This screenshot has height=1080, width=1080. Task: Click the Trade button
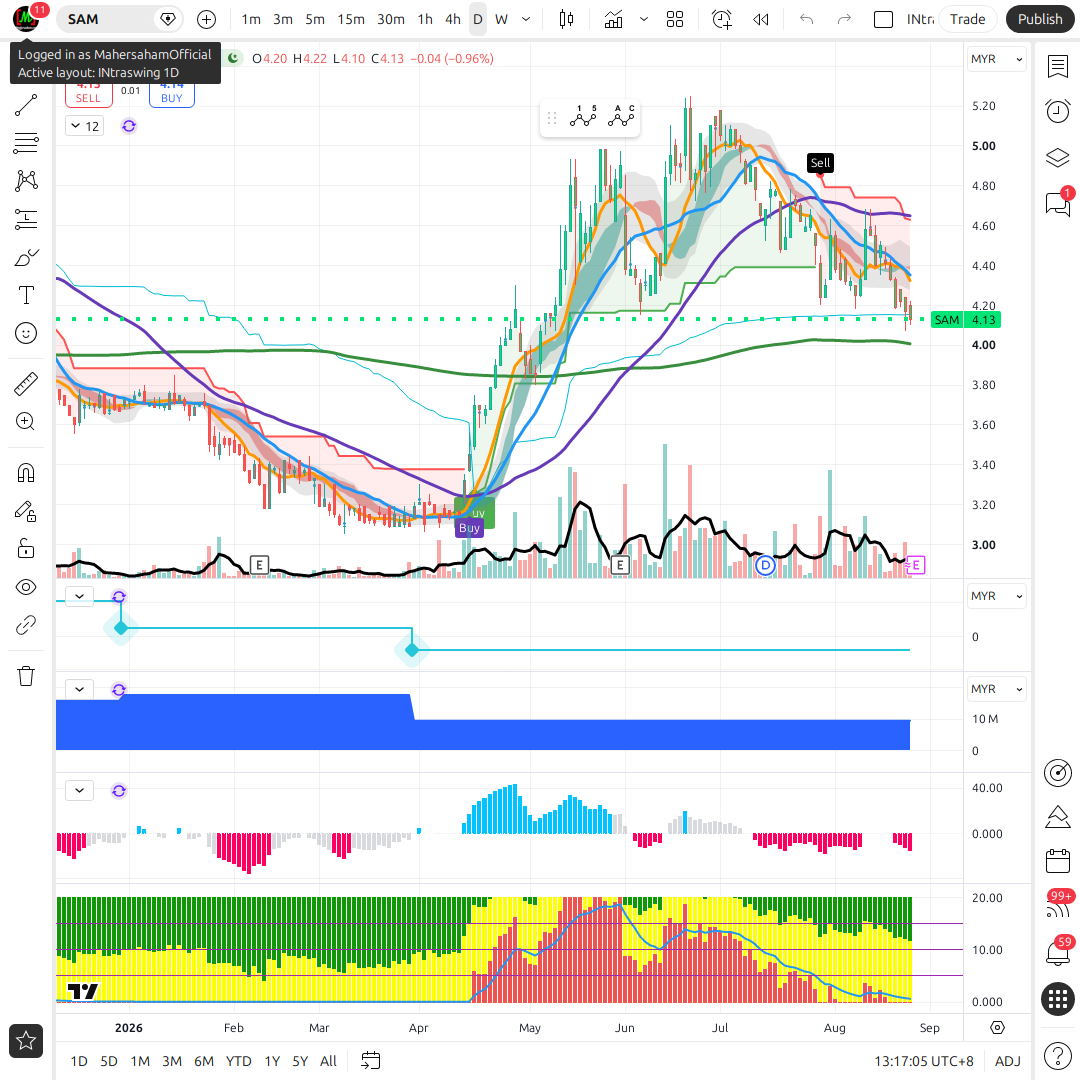click(x=967, y=19)
